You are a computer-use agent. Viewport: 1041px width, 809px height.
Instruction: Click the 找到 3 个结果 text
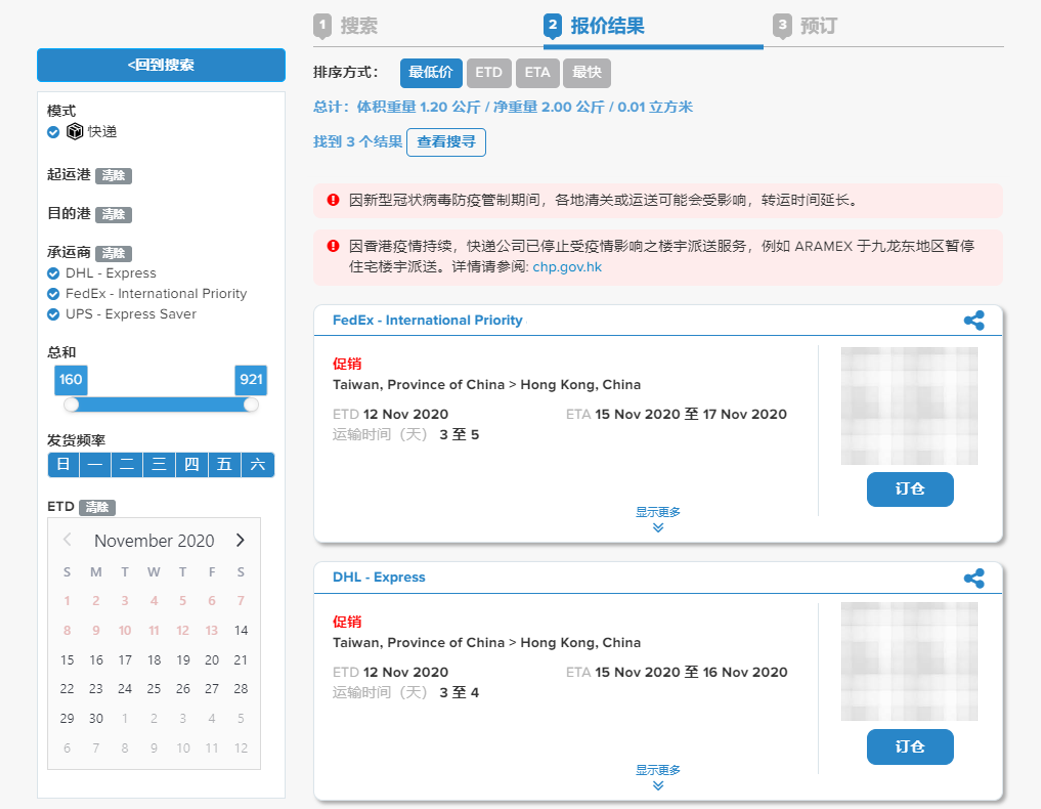358,141
